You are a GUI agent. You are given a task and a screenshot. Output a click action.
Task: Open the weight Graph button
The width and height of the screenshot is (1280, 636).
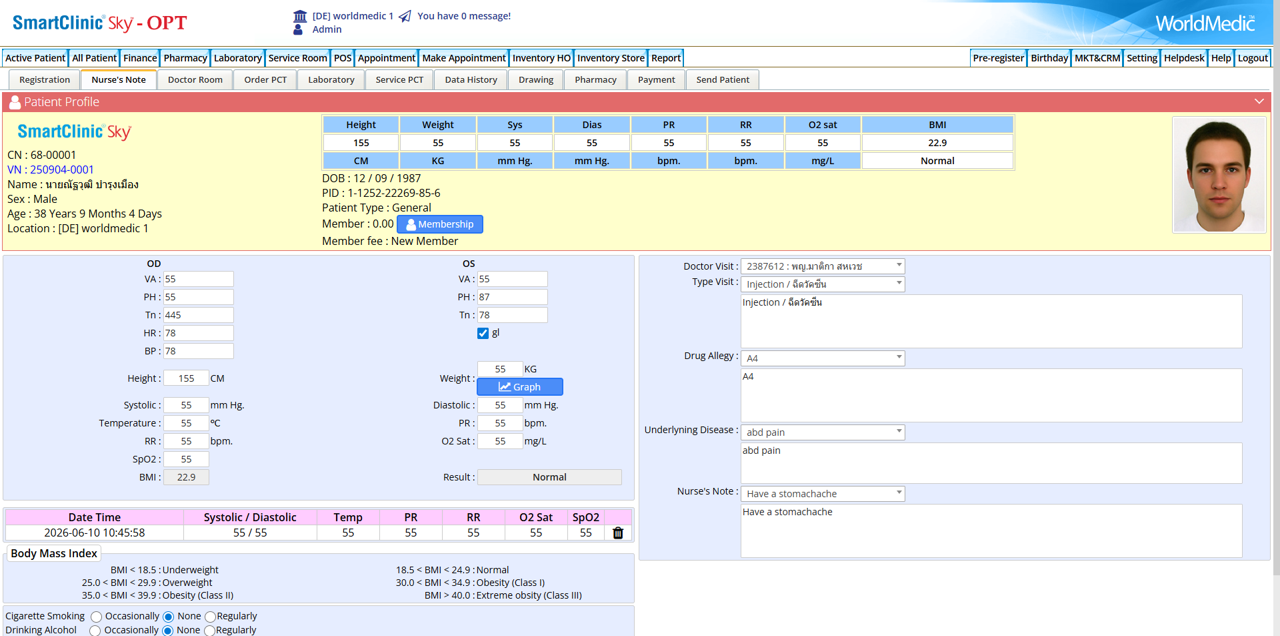[520, 387]
